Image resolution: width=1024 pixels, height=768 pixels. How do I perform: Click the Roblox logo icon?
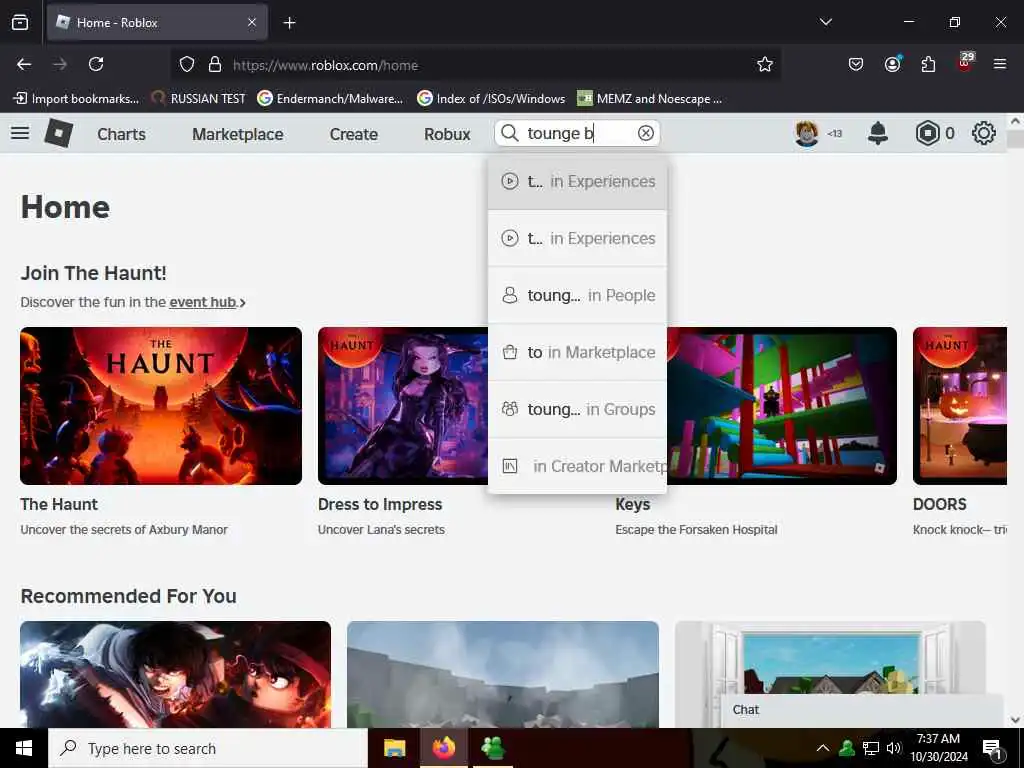click(59, 133)
